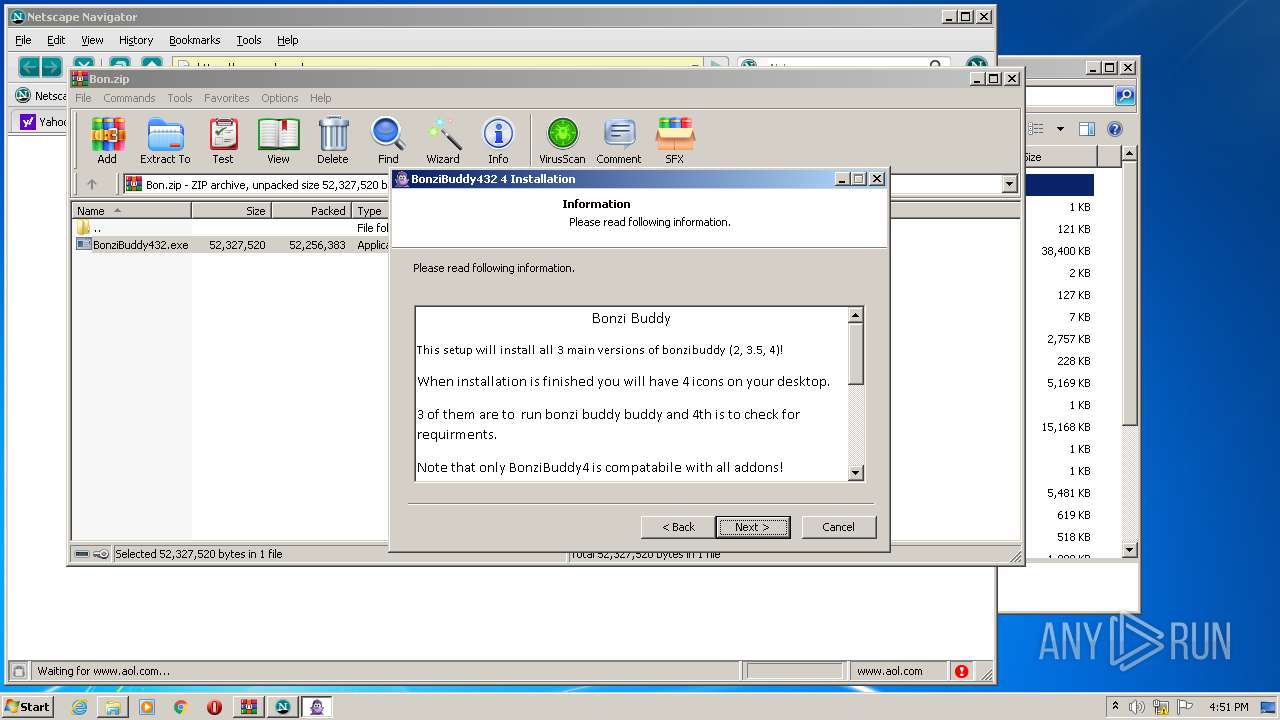Open the Tools menu in Netscape

point(249,40)
